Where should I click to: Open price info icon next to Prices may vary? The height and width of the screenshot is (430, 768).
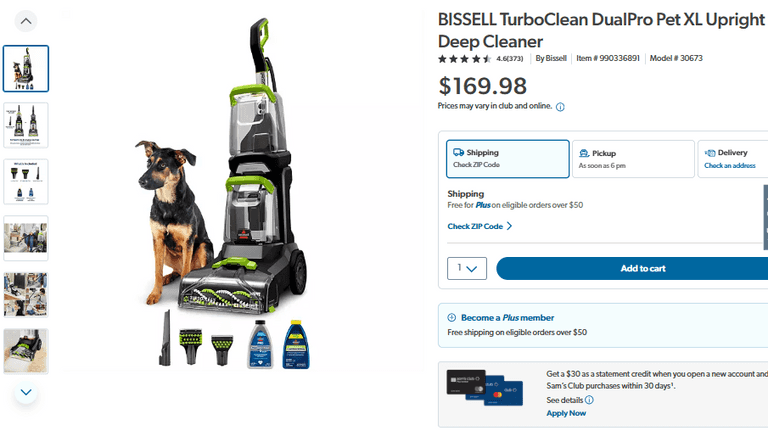click(560, 107)
